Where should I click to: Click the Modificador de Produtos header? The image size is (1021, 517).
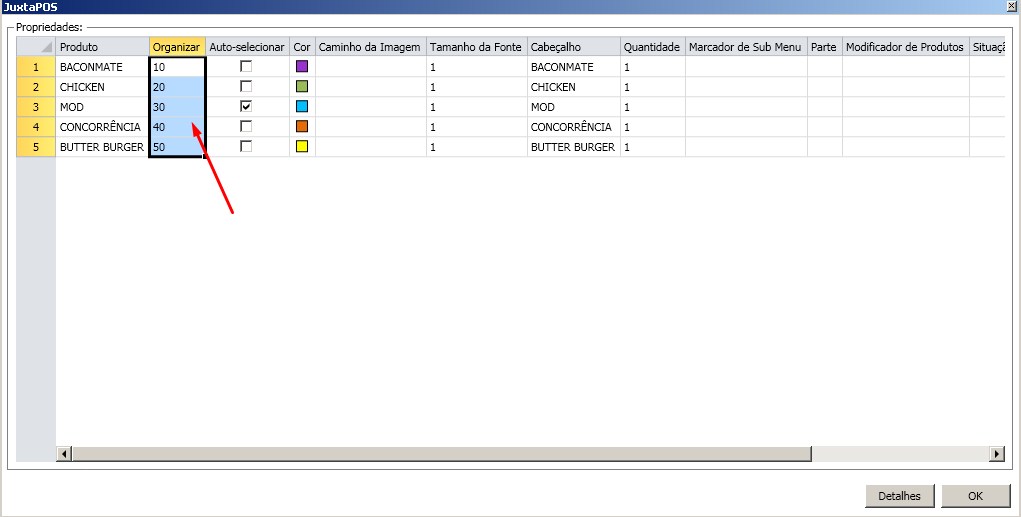(906, 47)
